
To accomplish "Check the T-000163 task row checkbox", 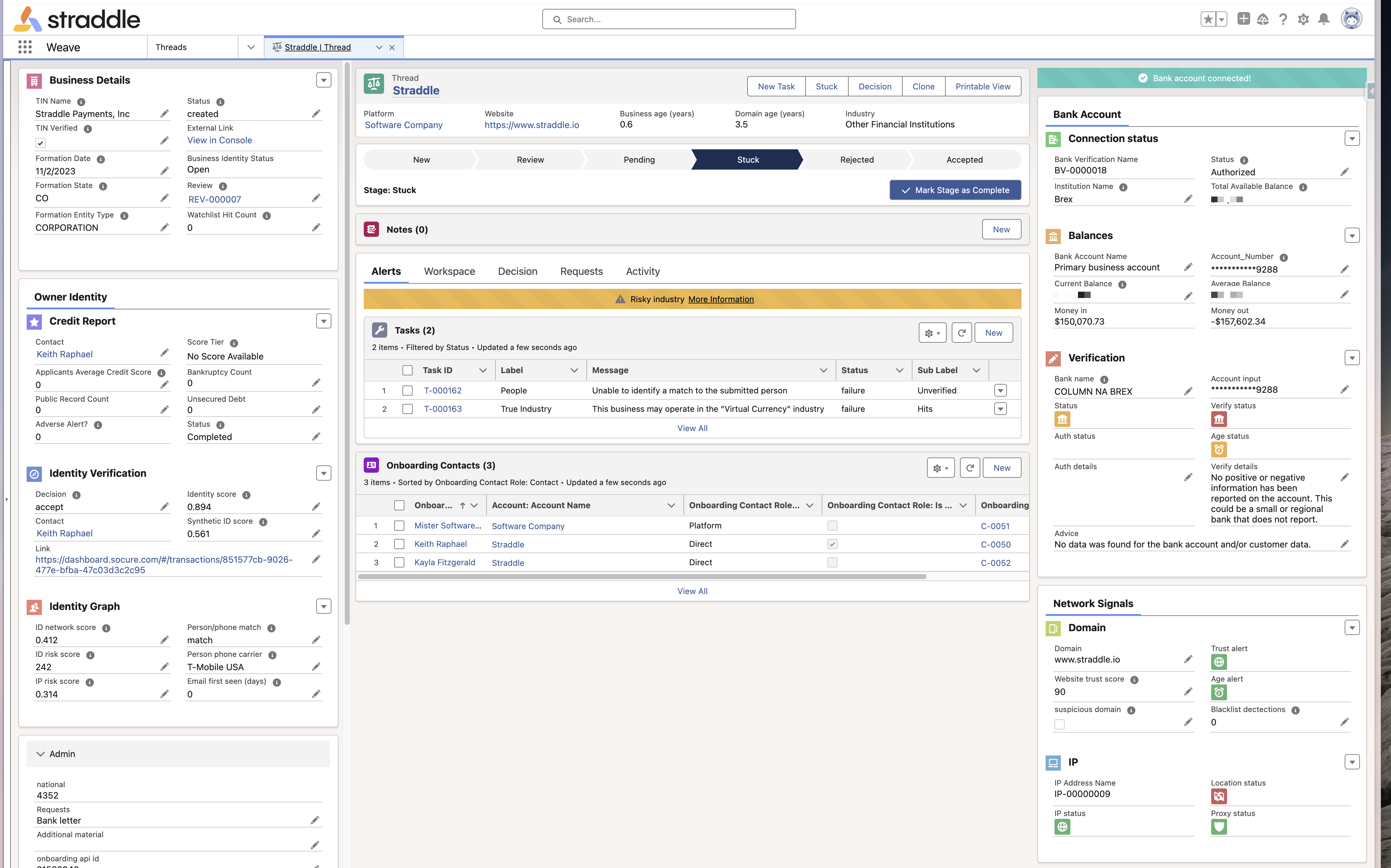I will [407, 409].
